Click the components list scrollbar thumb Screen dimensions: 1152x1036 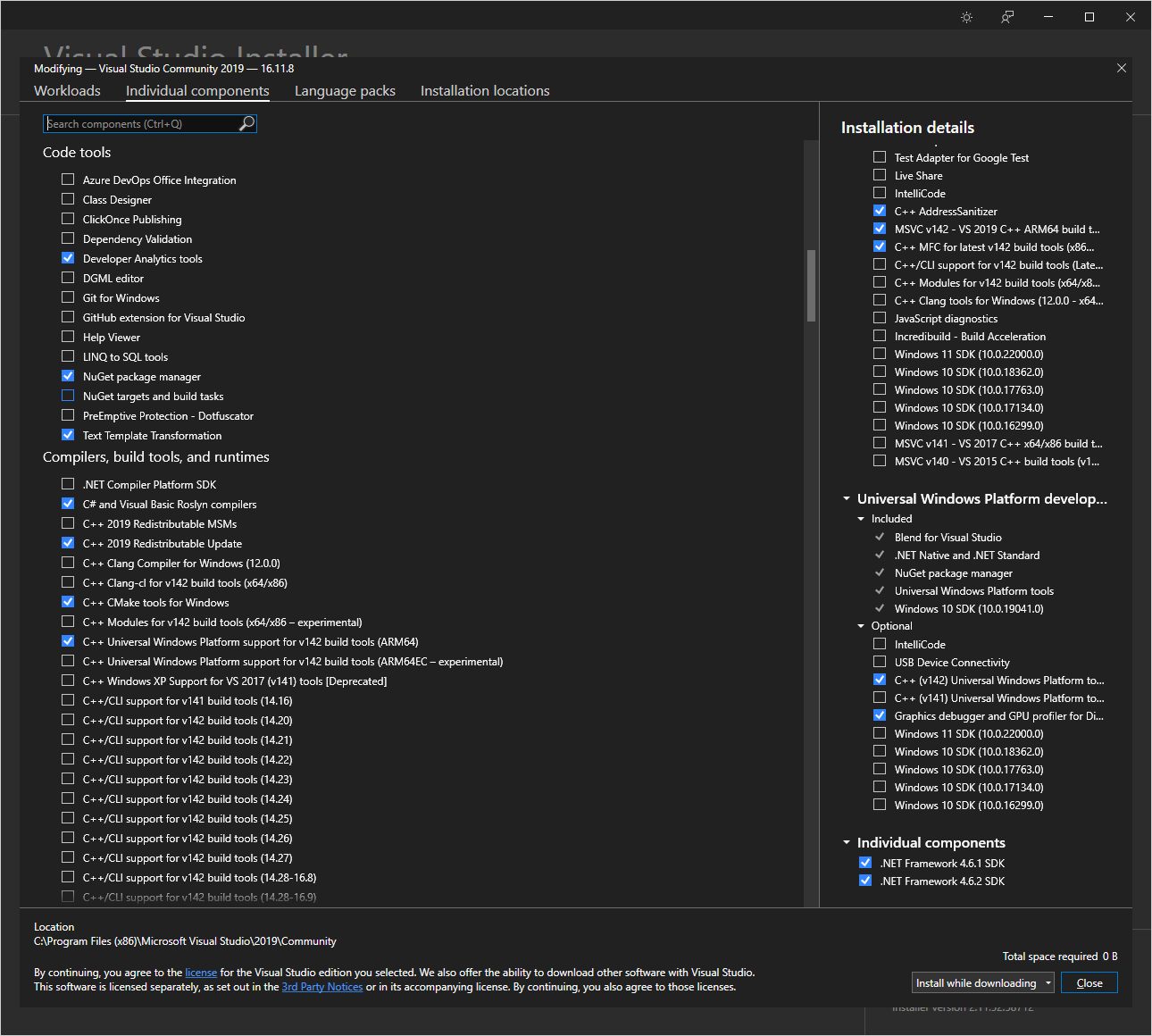(811, 285)
